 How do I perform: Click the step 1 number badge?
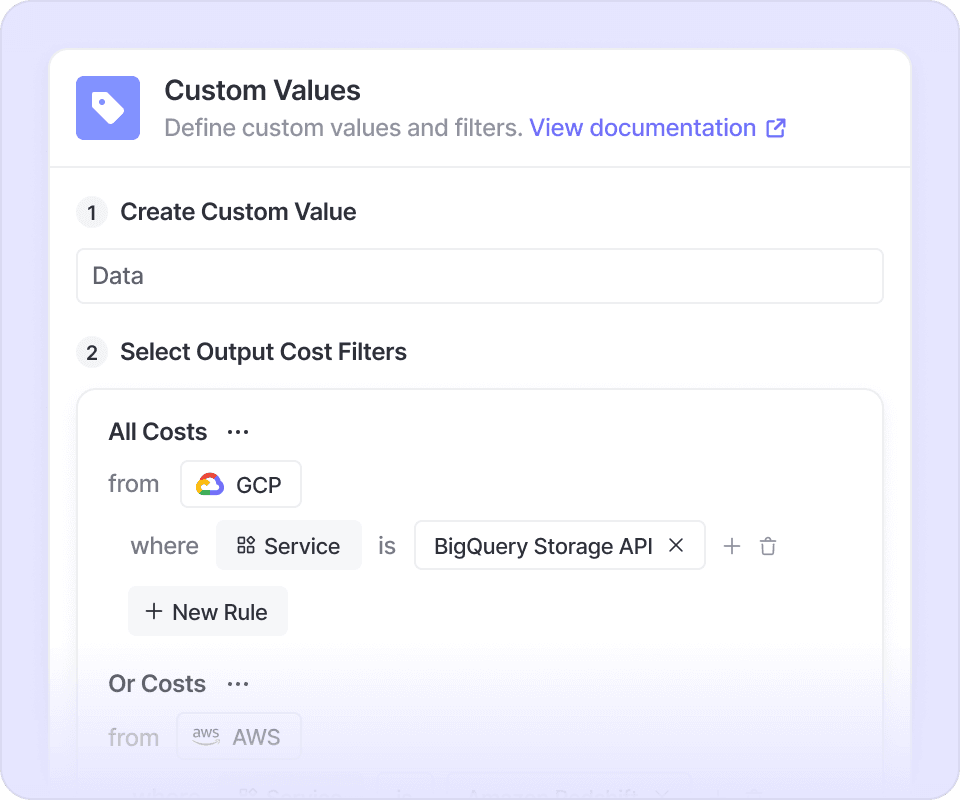[x=92, y=212]
